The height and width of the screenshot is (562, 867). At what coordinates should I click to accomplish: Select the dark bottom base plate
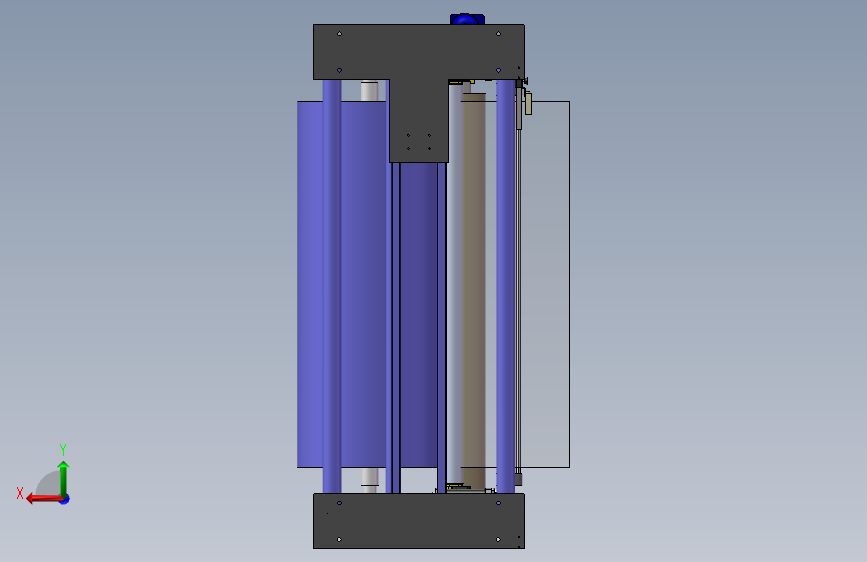[x=419, y=521]
